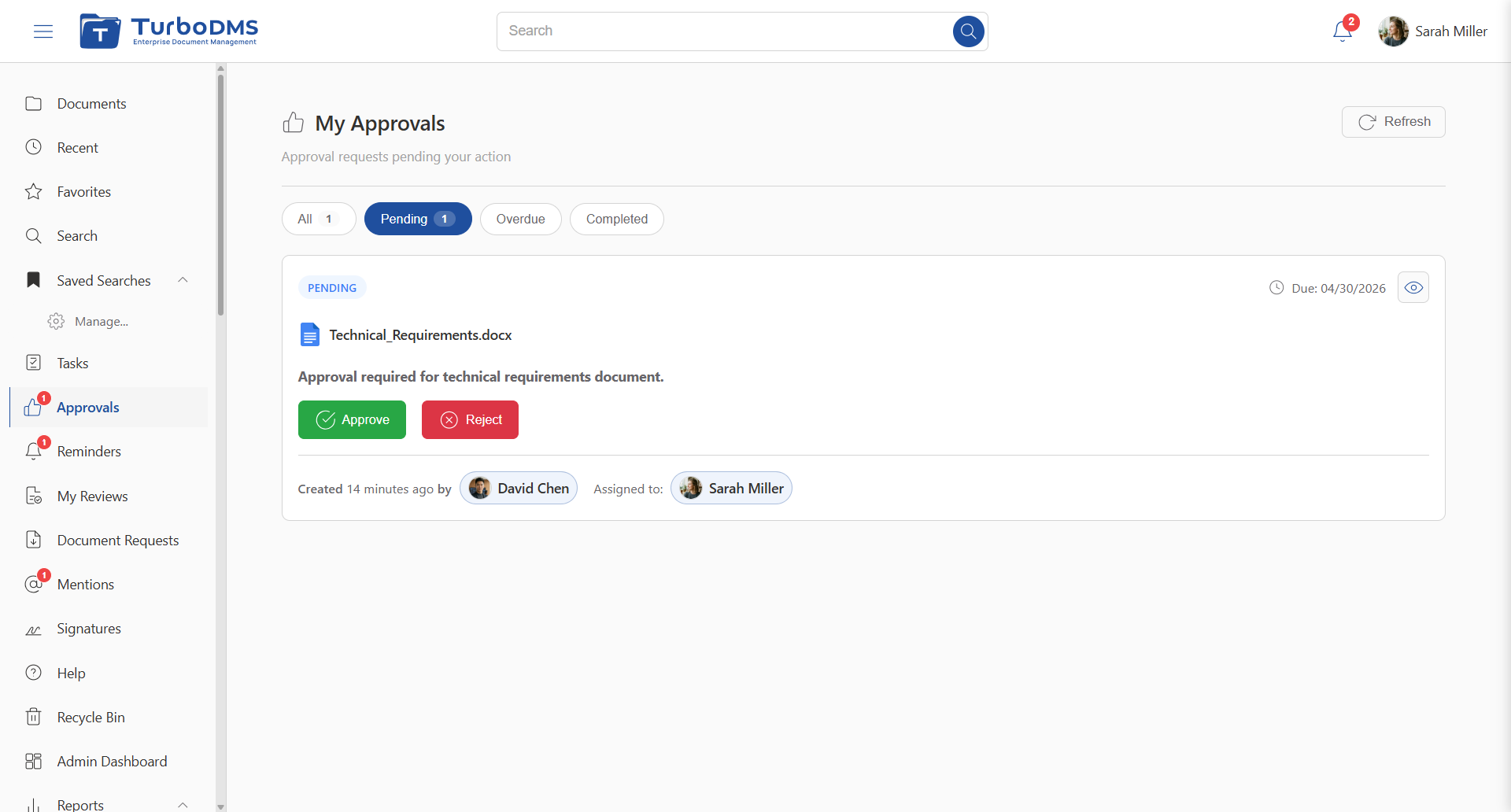Open Help in the sidebar
Viewport: 1511px width, 812px height.
109,674
